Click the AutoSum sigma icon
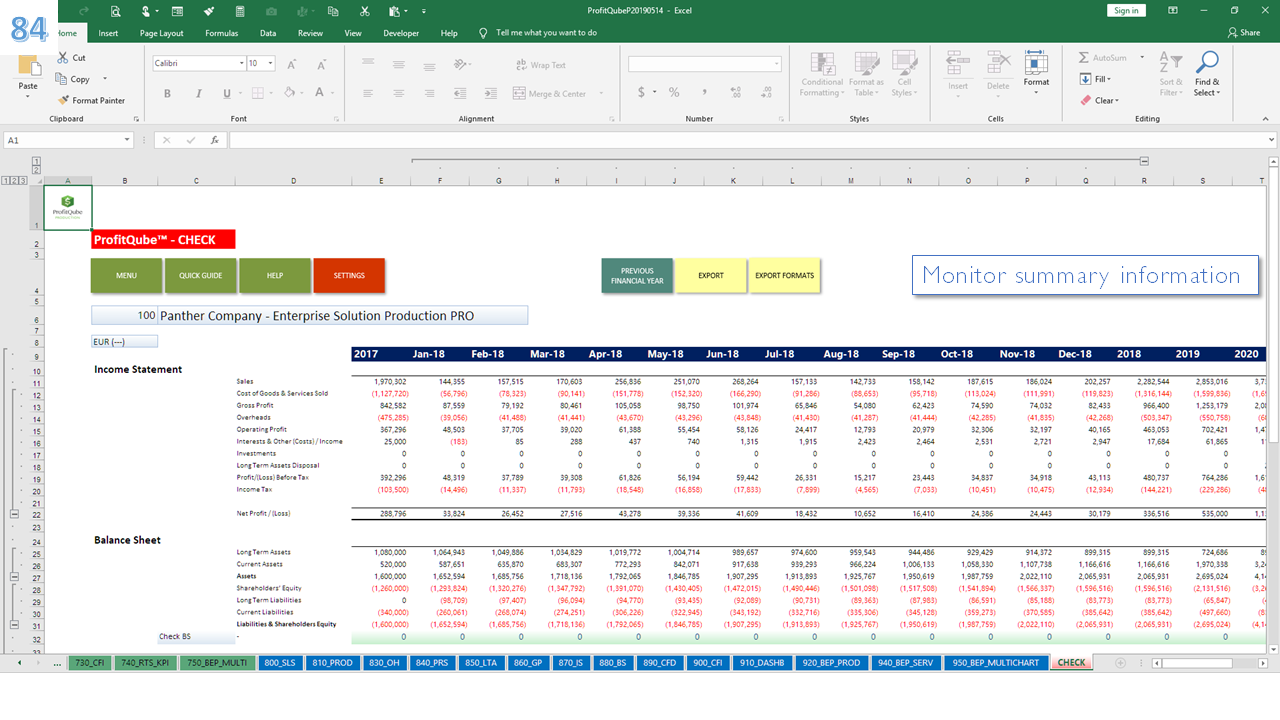This screenshot has width=1280, height=720. pos(1085,58)
